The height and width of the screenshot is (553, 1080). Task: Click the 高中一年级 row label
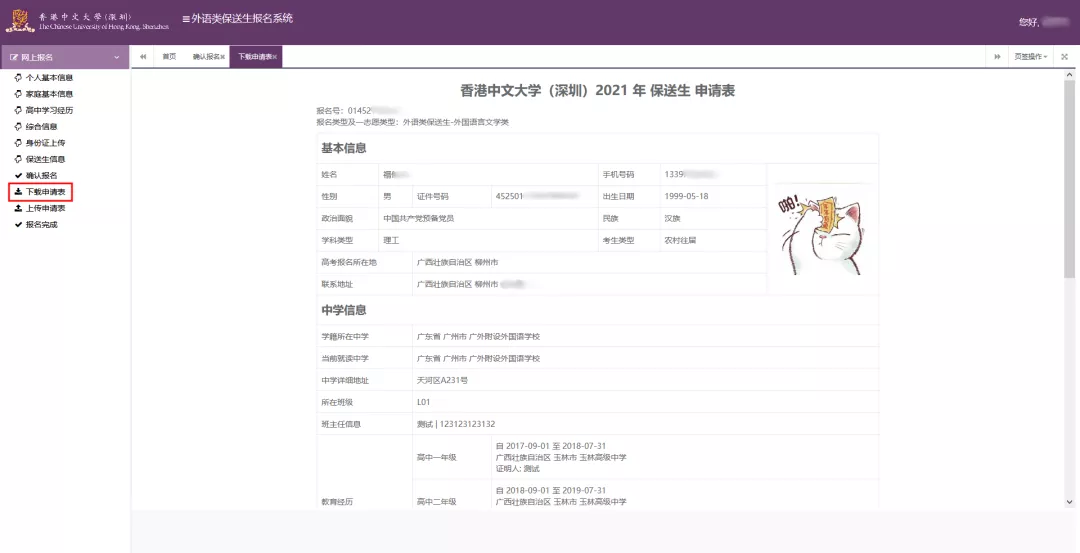437,457
